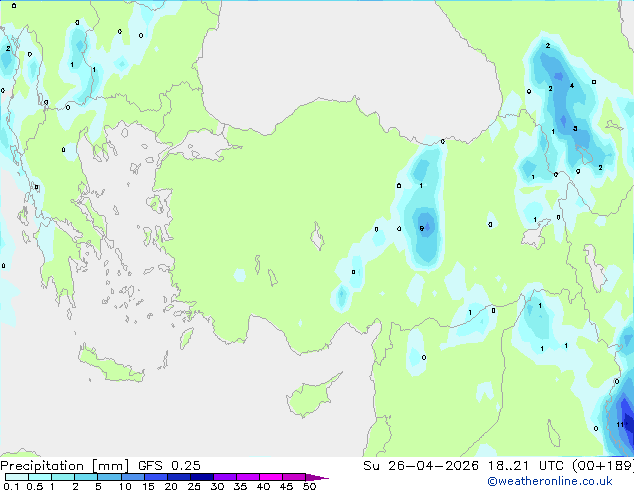Click the legend arrow tip above 50 mm
This screenshot has width=634, height=490.
pyautogui.click(x=318, y=477)
